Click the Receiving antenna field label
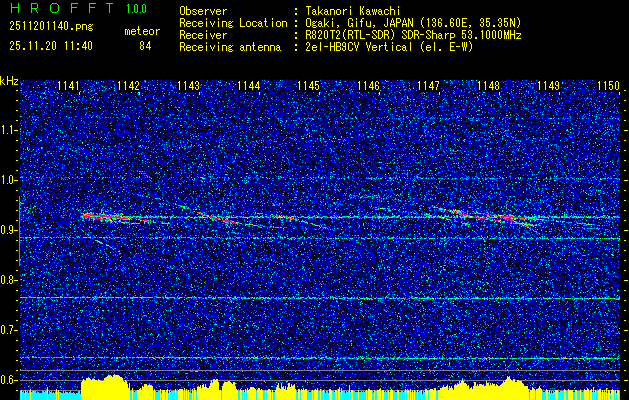The width and height of the screenshot is (629, 400). (229, 44)
